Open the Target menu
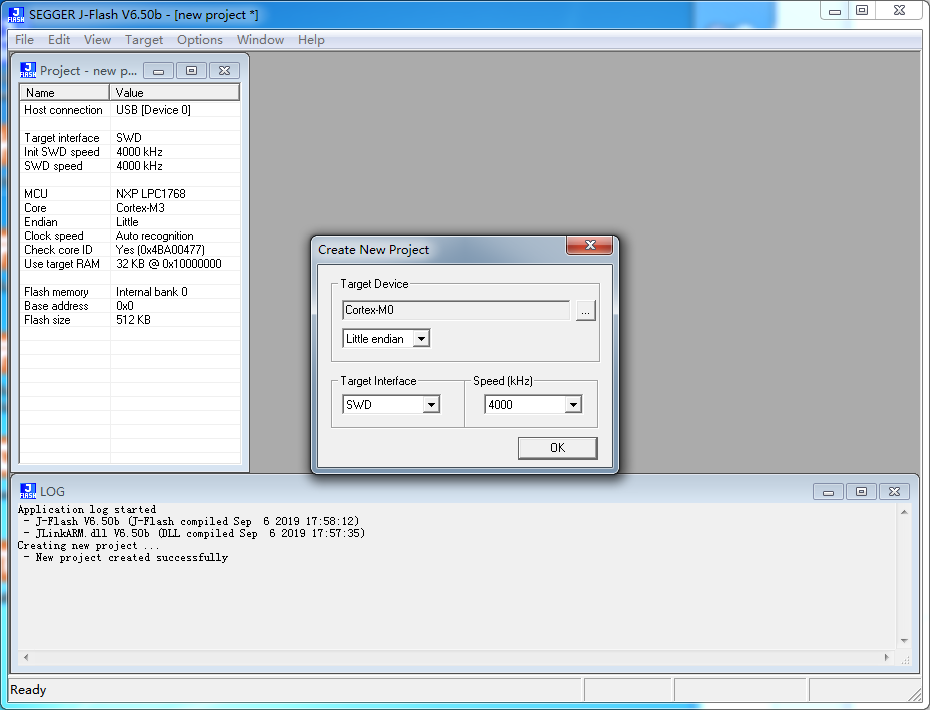 [x=144, y=40]
